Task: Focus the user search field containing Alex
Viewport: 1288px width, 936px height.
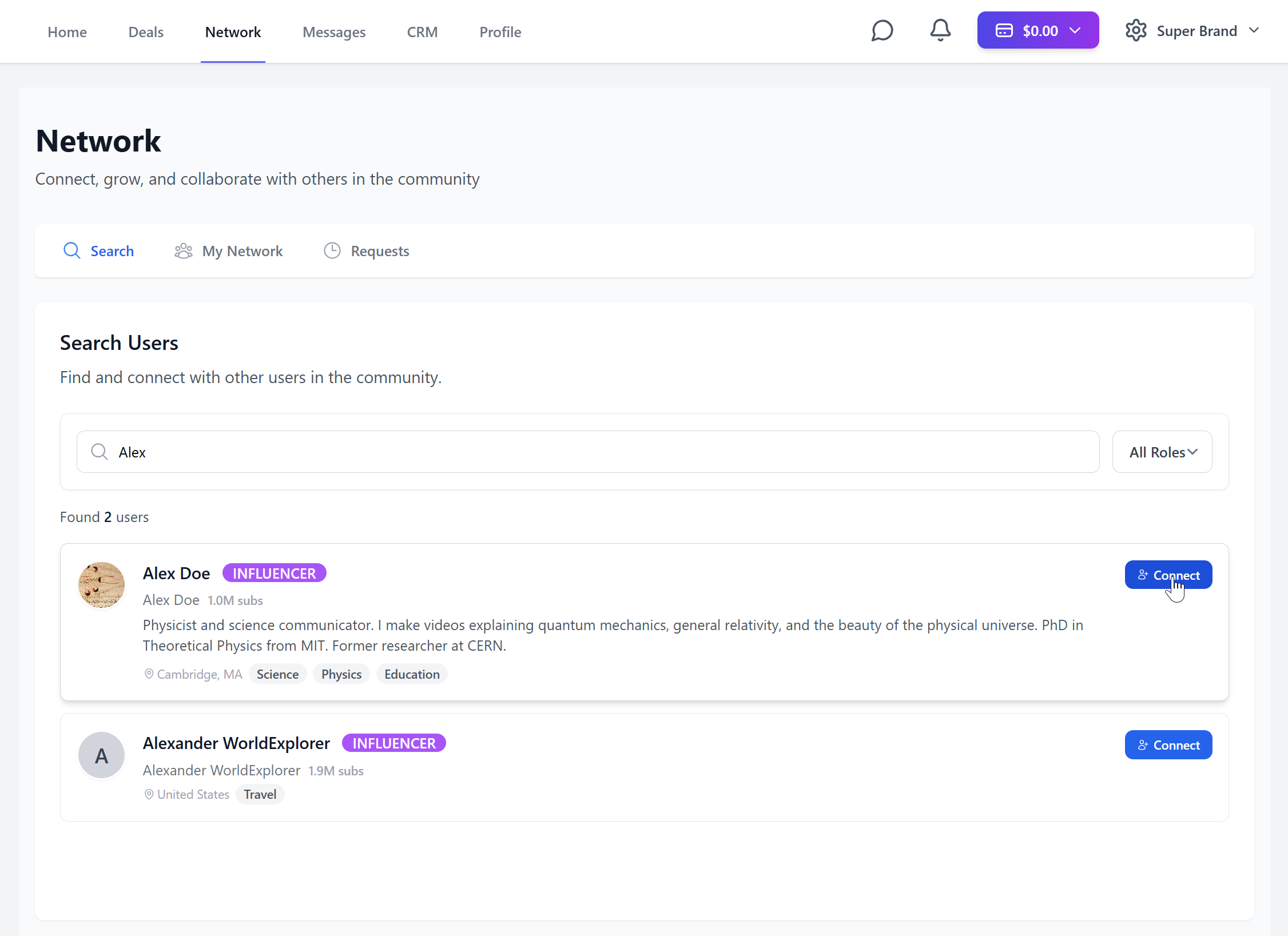Action: [x=588, y=452]
